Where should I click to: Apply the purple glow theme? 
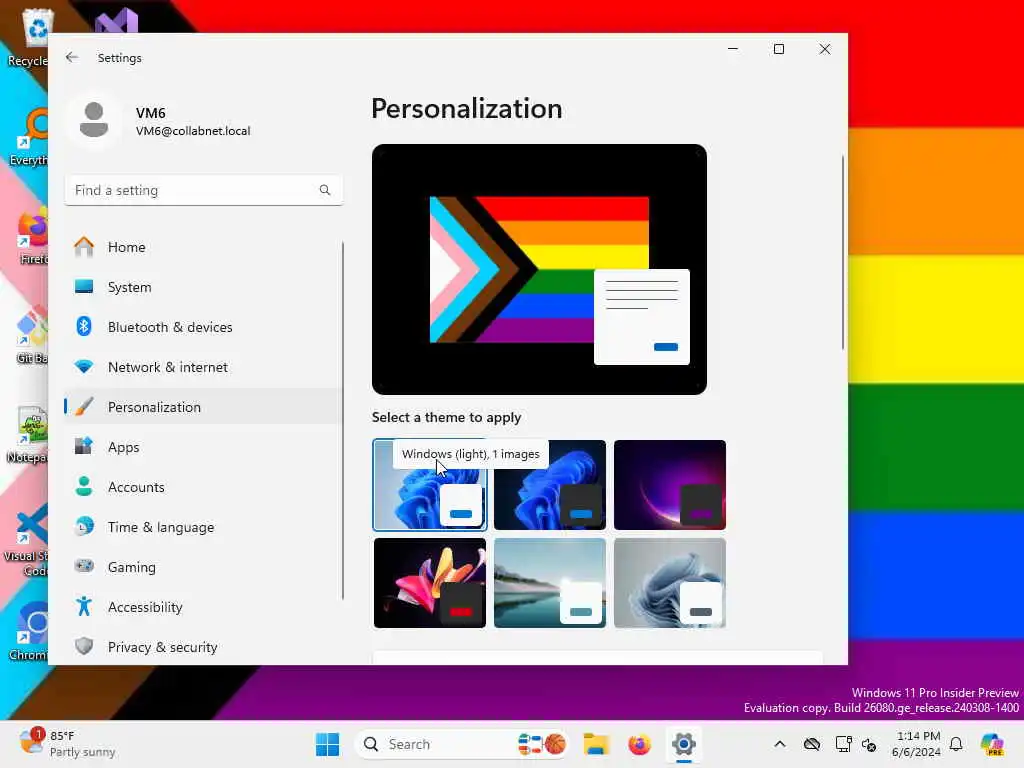[670, 485]
